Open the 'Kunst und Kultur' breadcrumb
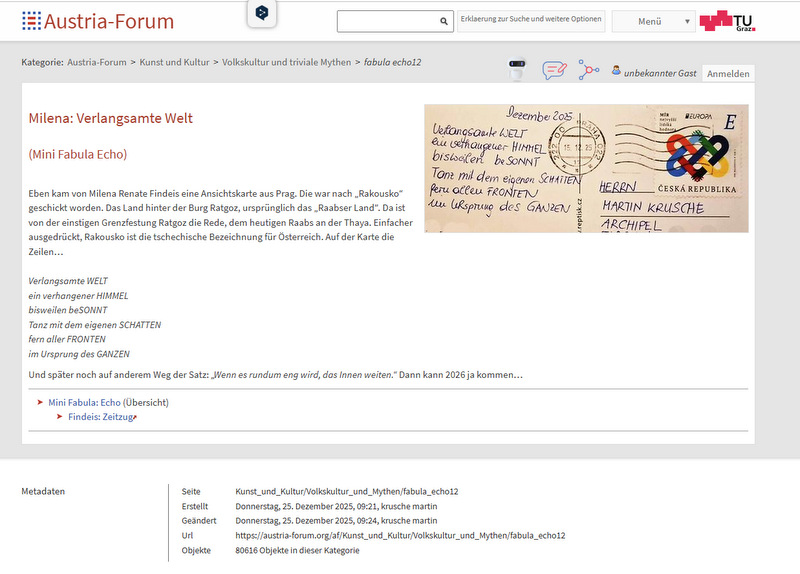Image resolution: width=800 pixels, height=574 pixels. click(x=175, y=62)
